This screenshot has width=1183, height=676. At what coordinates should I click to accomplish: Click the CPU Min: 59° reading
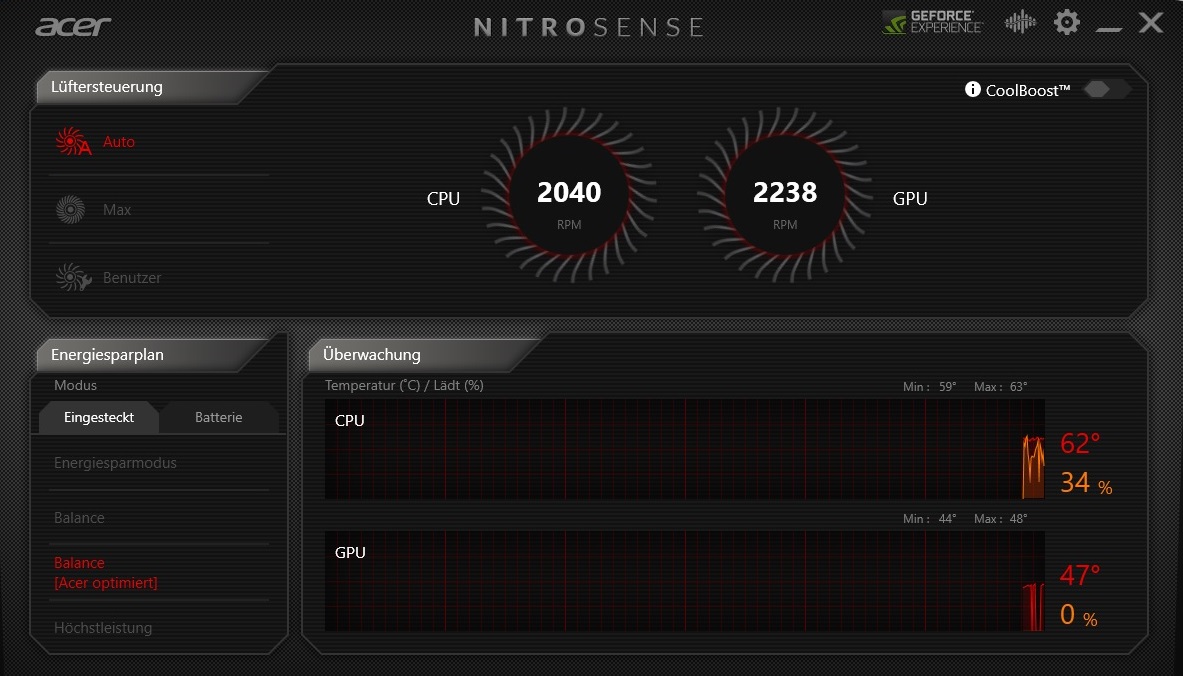pos(930,386)
